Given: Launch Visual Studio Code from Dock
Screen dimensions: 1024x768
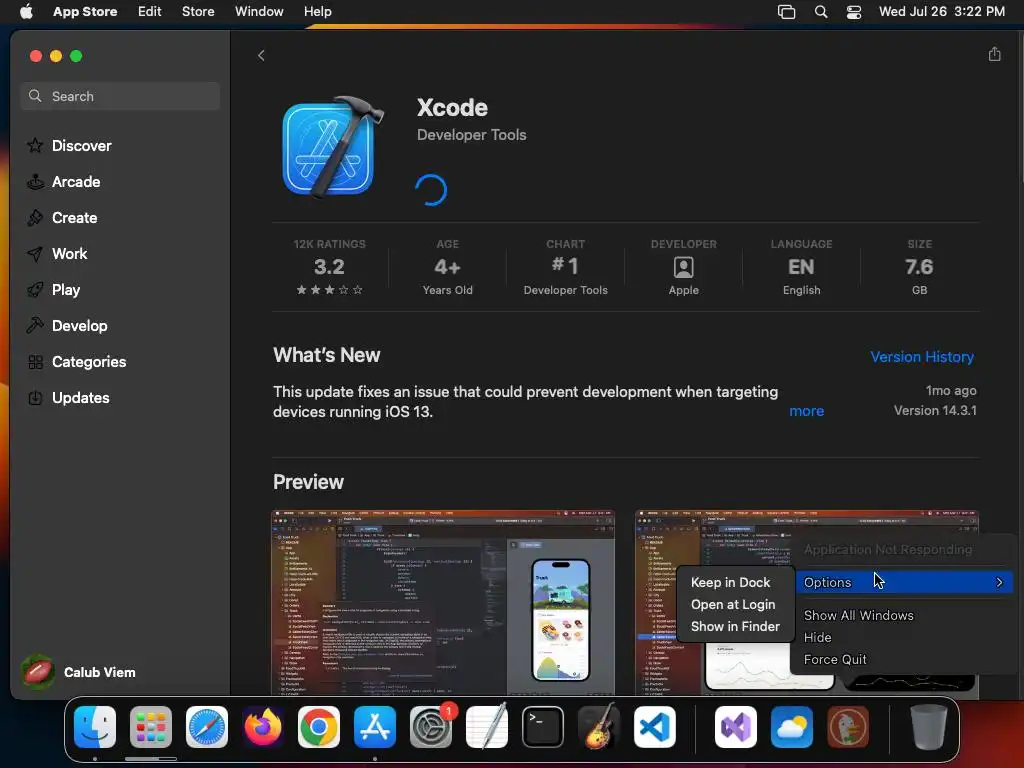Looking at the screenshot, I should [654, 727].
